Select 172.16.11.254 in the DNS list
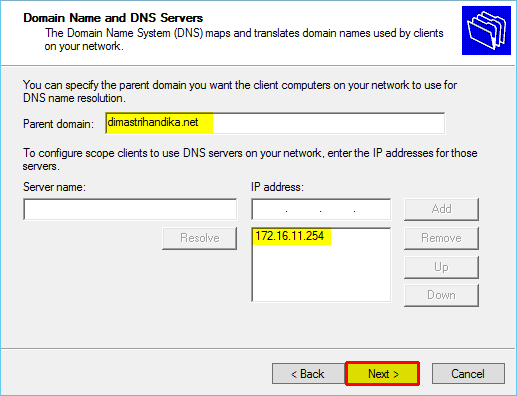 [290, 236]
